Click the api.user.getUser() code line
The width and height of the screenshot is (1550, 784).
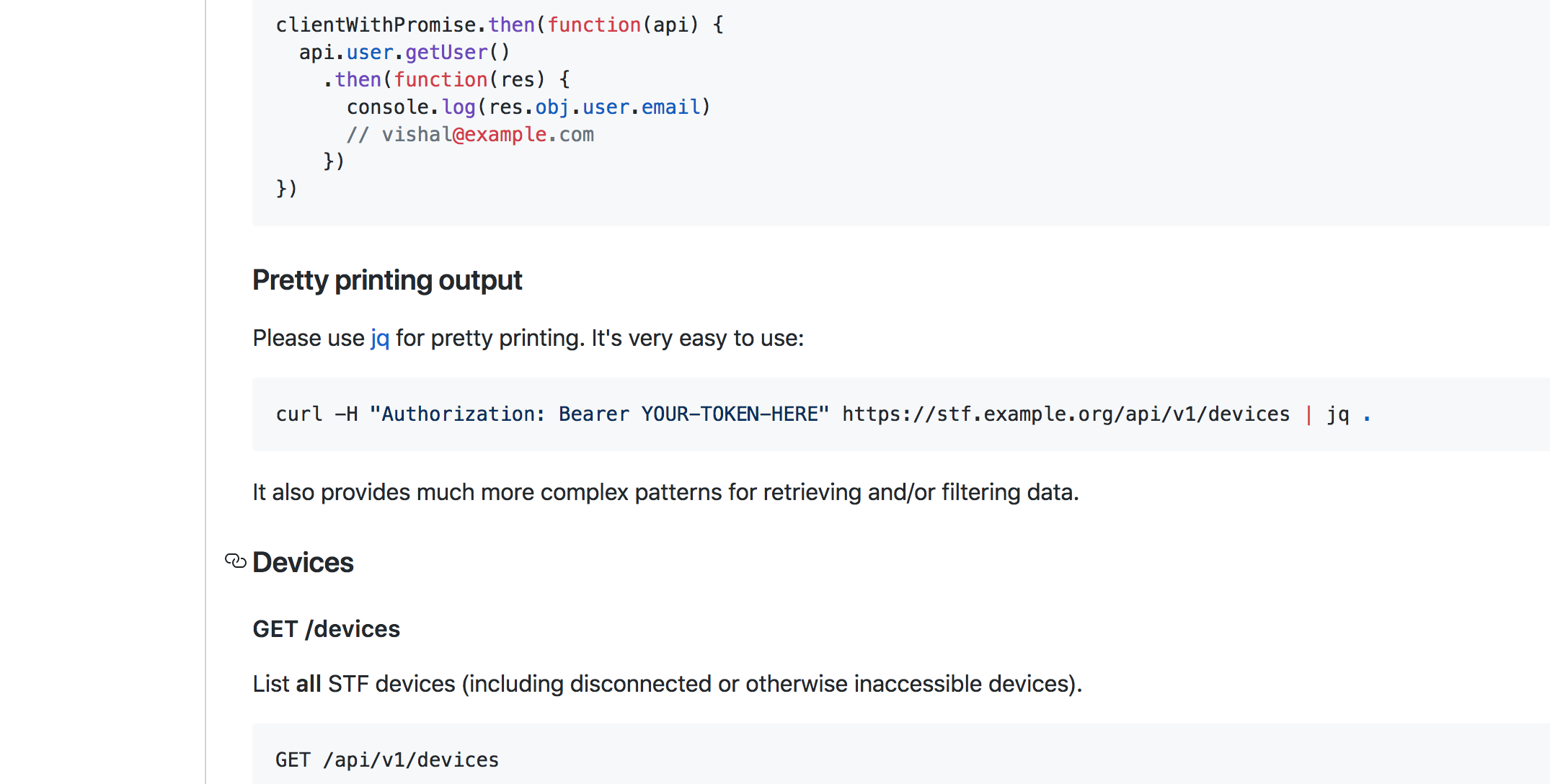[404, 53]
